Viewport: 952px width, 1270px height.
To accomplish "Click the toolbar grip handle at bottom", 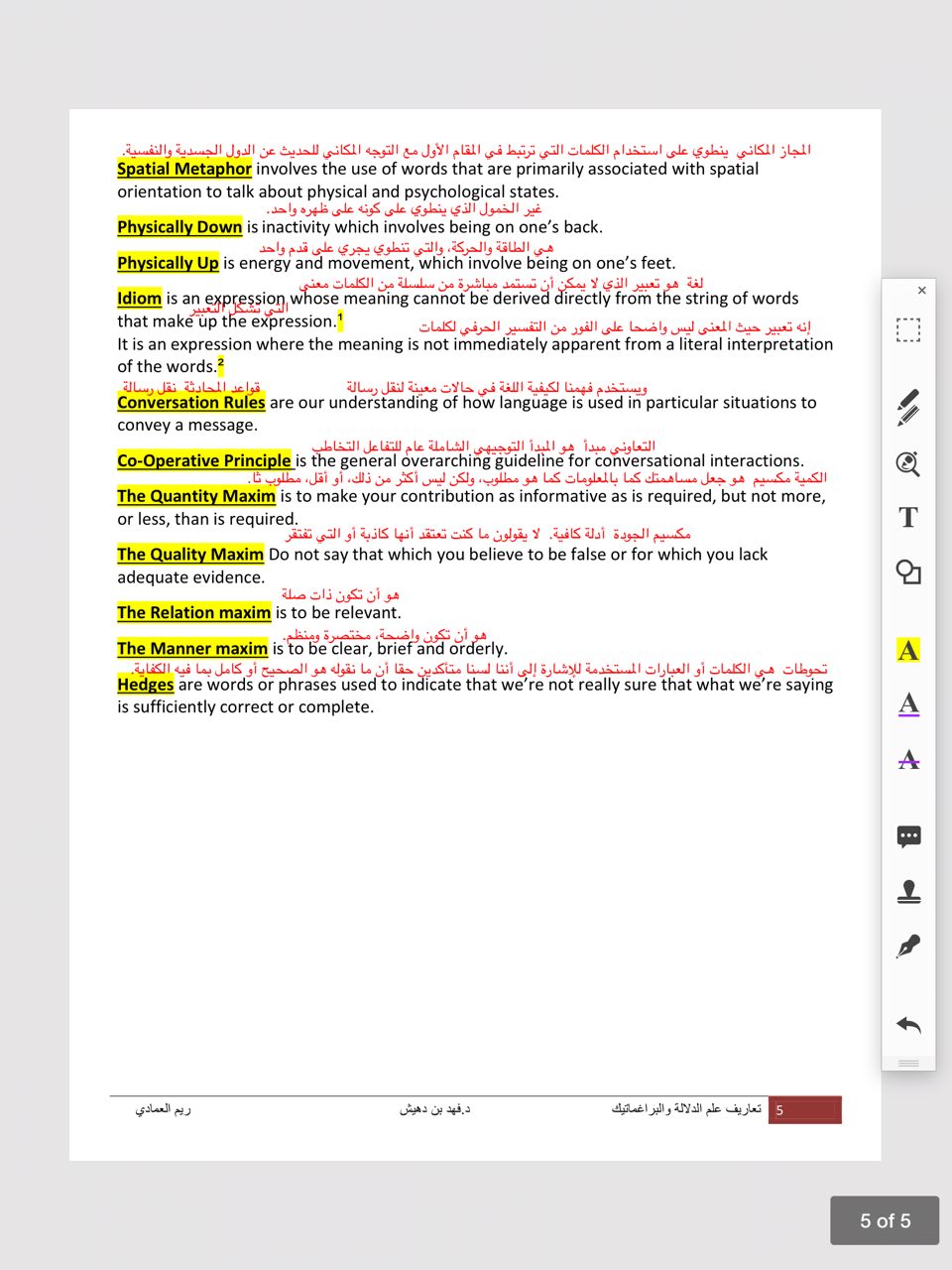I will click(x=908, y=1063).
